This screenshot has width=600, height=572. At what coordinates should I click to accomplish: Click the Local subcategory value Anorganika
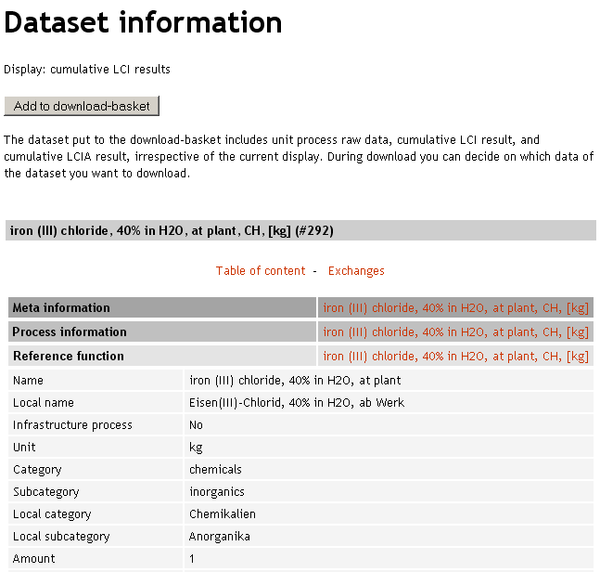pyautogui.click(x=219, y=537)
